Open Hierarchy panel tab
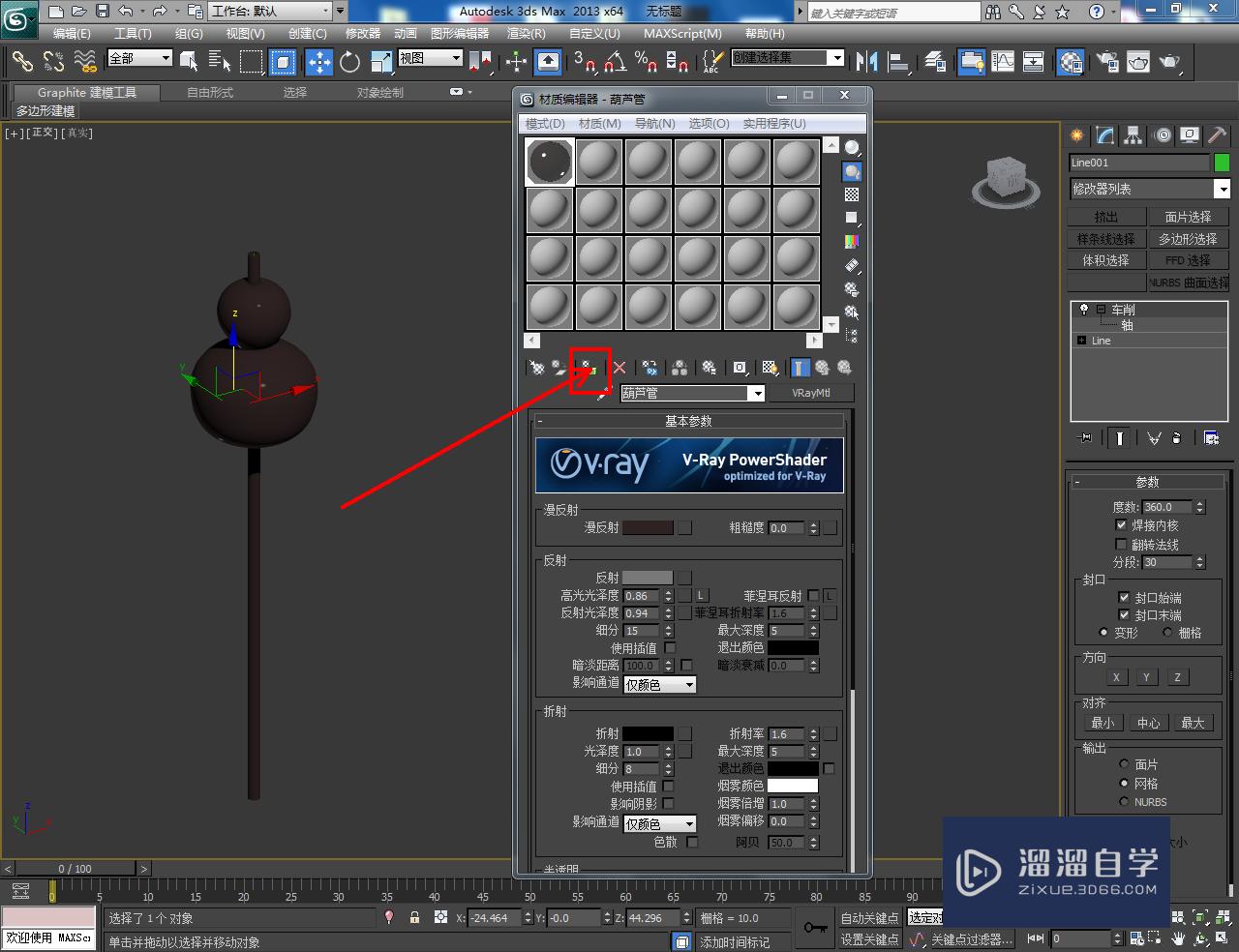The width and height of the screenshot is (1239, 952). coord(1133,135)
